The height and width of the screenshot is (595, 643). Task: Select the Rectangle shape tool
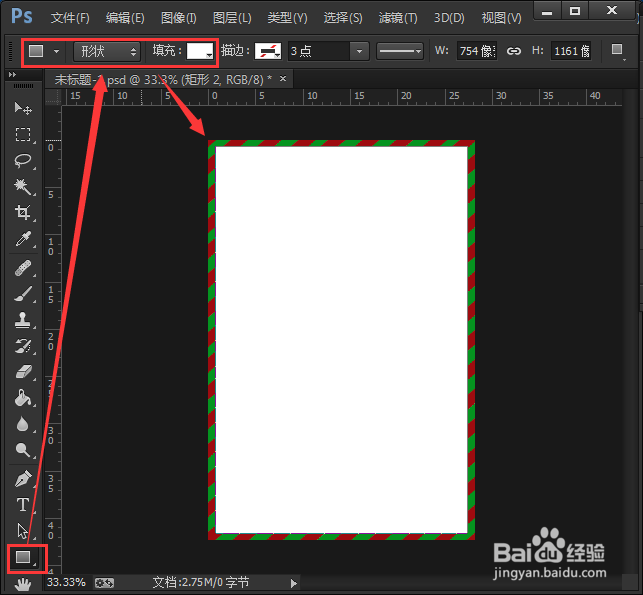pyautogui.click(x=23, y=557)
